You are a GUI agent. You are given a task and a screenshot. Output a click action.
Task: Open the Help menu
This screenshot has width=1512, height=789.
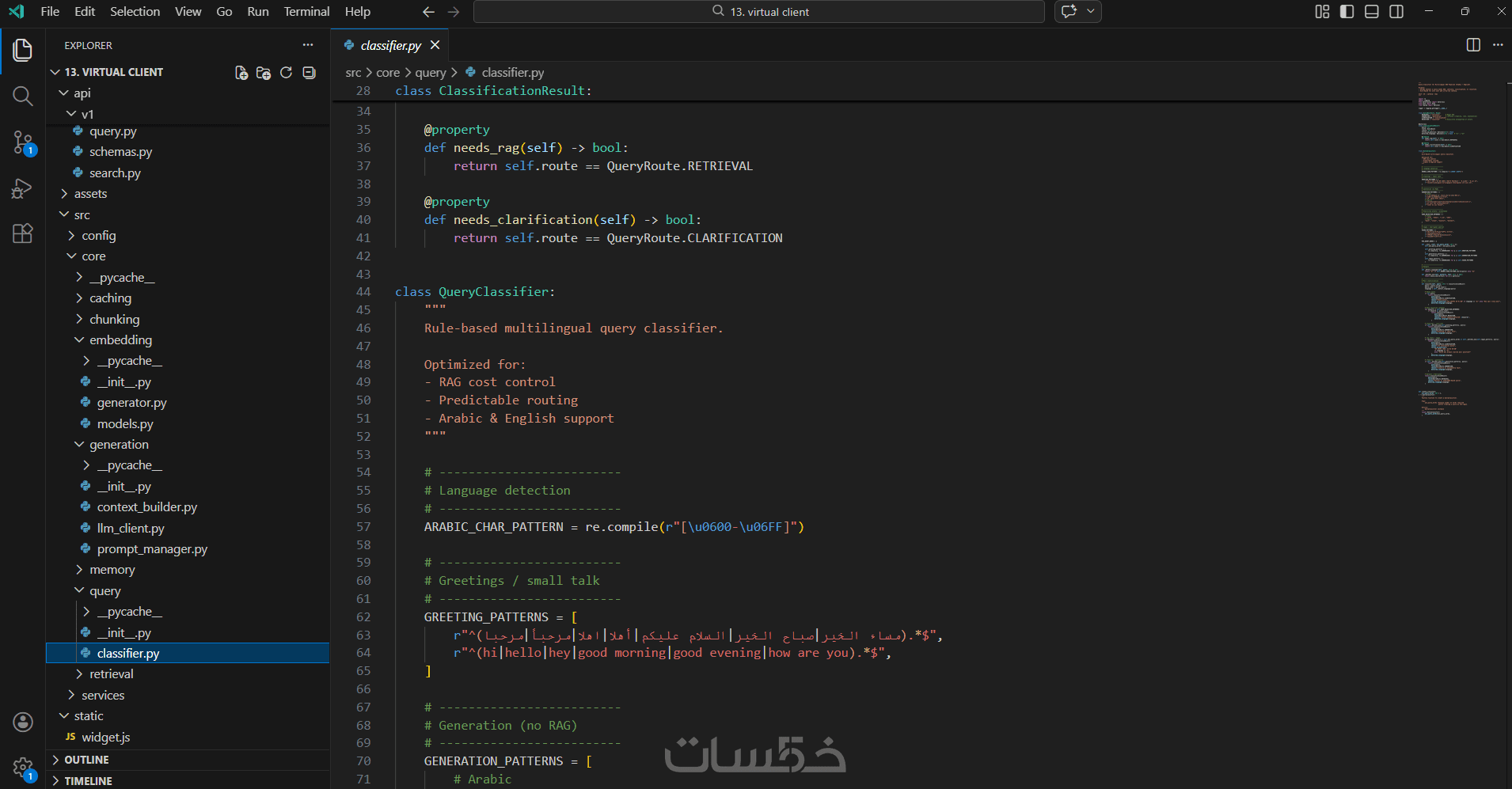pos(357,12)
